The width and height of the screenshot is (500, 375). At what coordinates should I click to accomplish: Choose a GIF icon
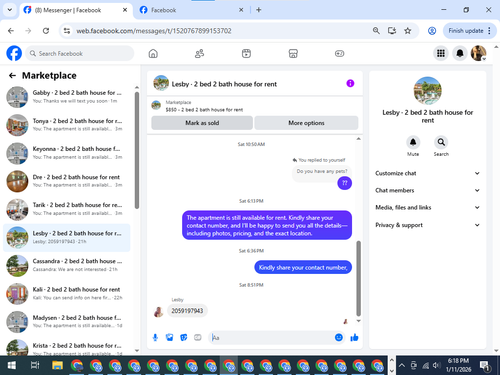click(x=198, y=338)
